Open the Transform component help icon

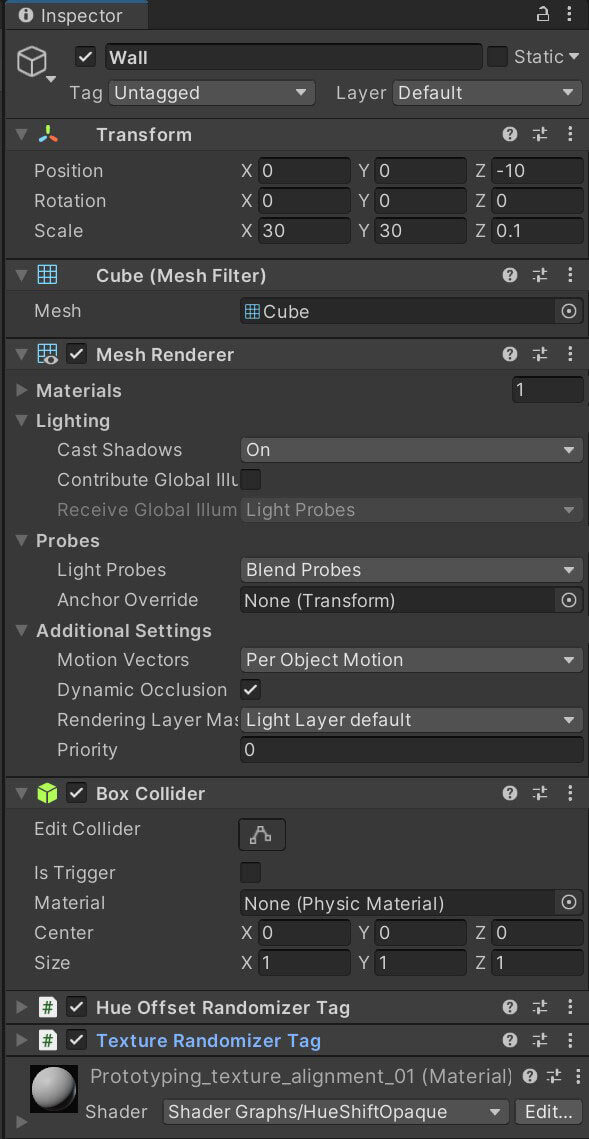[510, 134]
